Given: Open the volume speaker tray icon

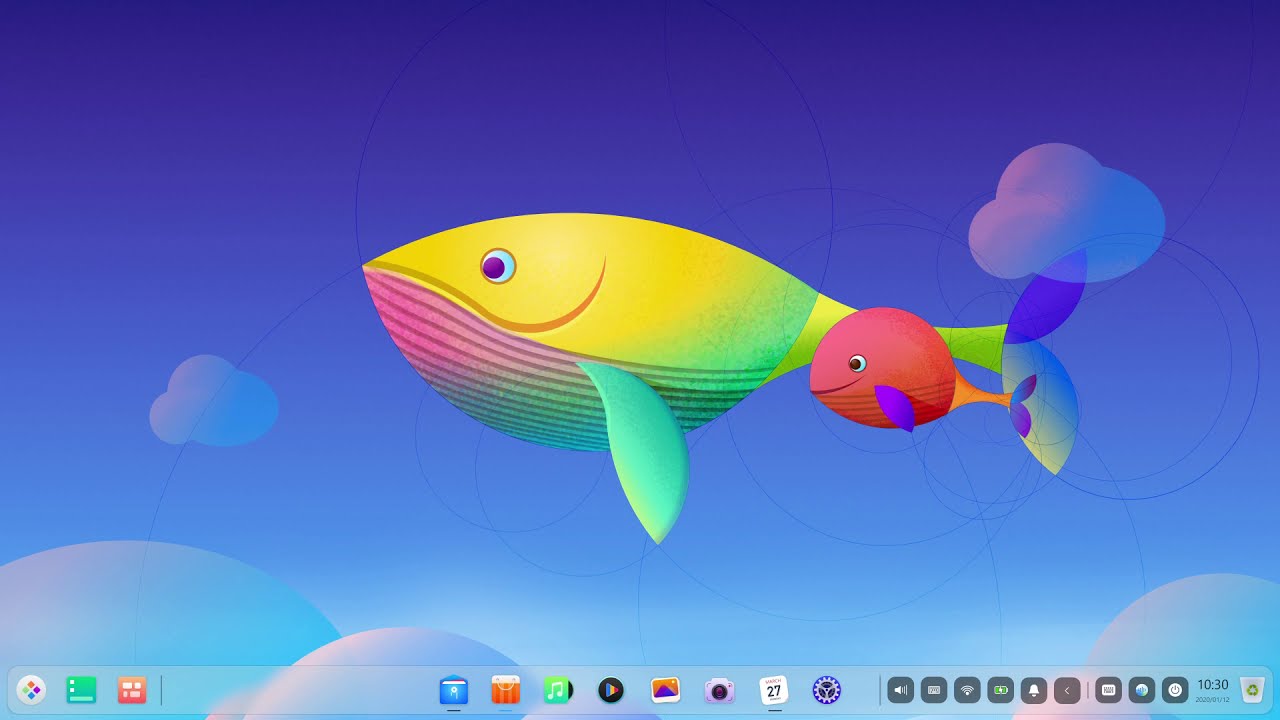Looking at the screenshot, I should [x=901, y=690].
